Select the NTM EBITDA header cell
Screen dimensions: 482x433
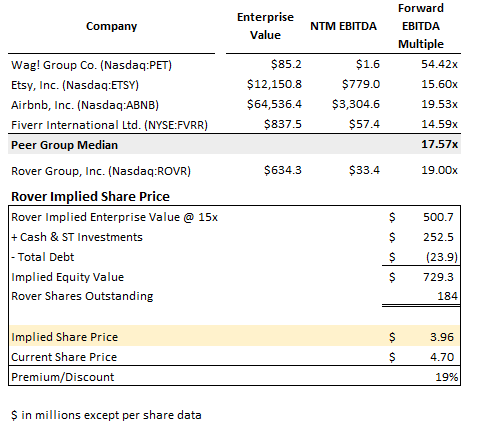pyautogui.click(x=343, y=26)
